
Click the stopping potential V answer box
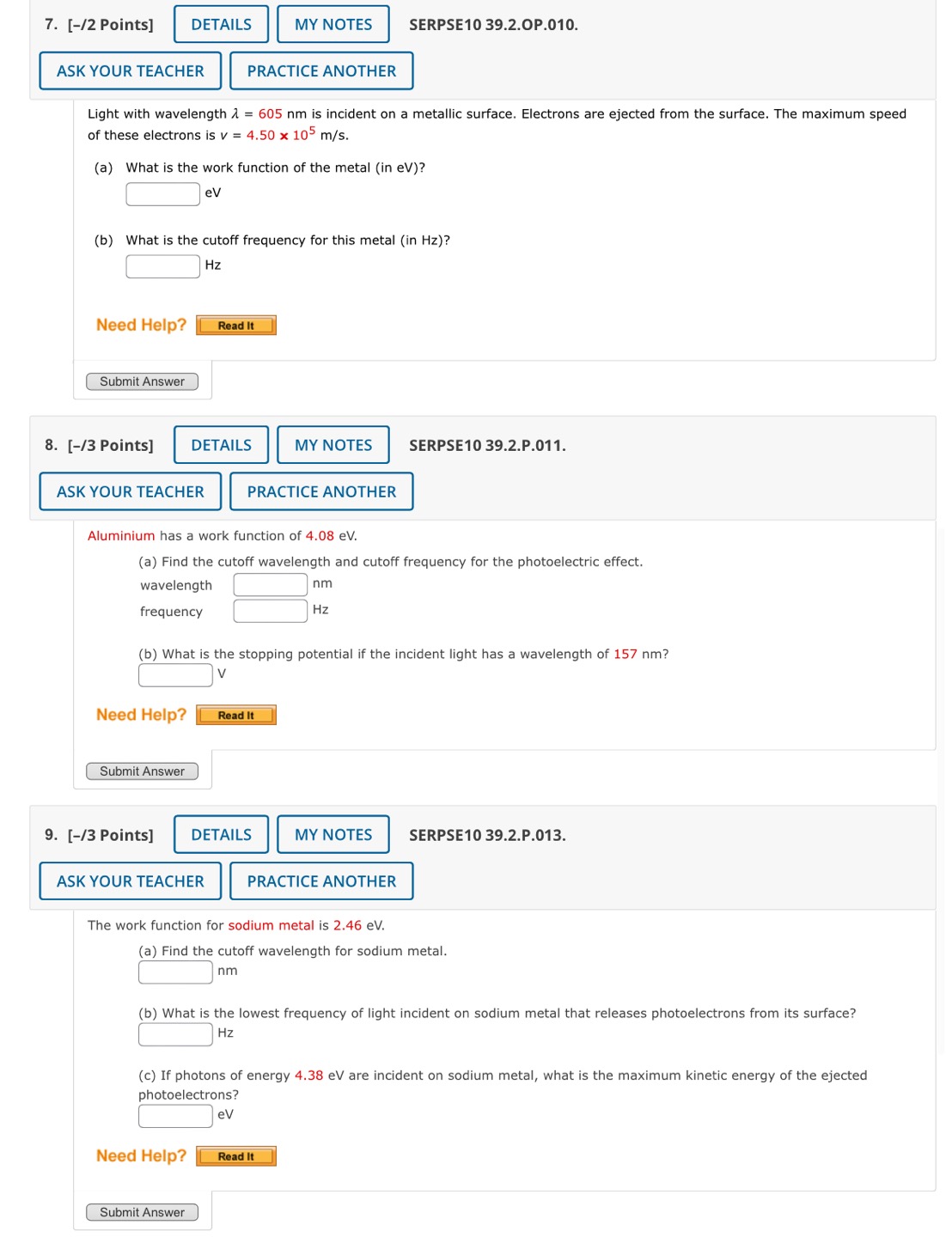coord(174,675)
